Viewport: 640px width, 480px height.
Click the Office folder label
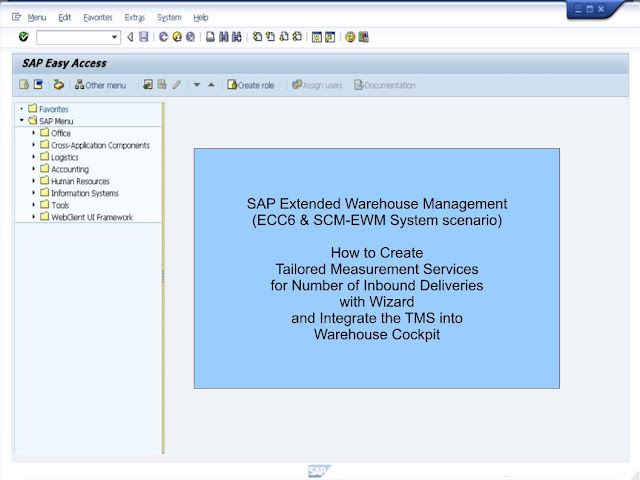pos(61,133)
